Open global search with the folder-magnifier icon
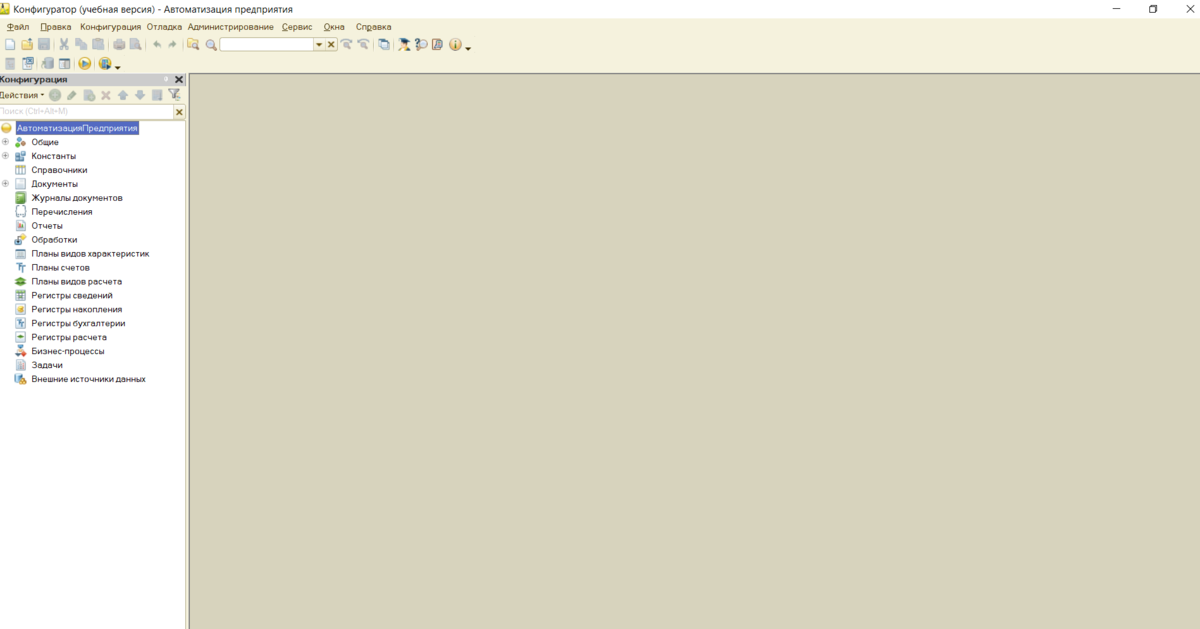Screen dimensions: 1200x629 (x=193, y=44)
